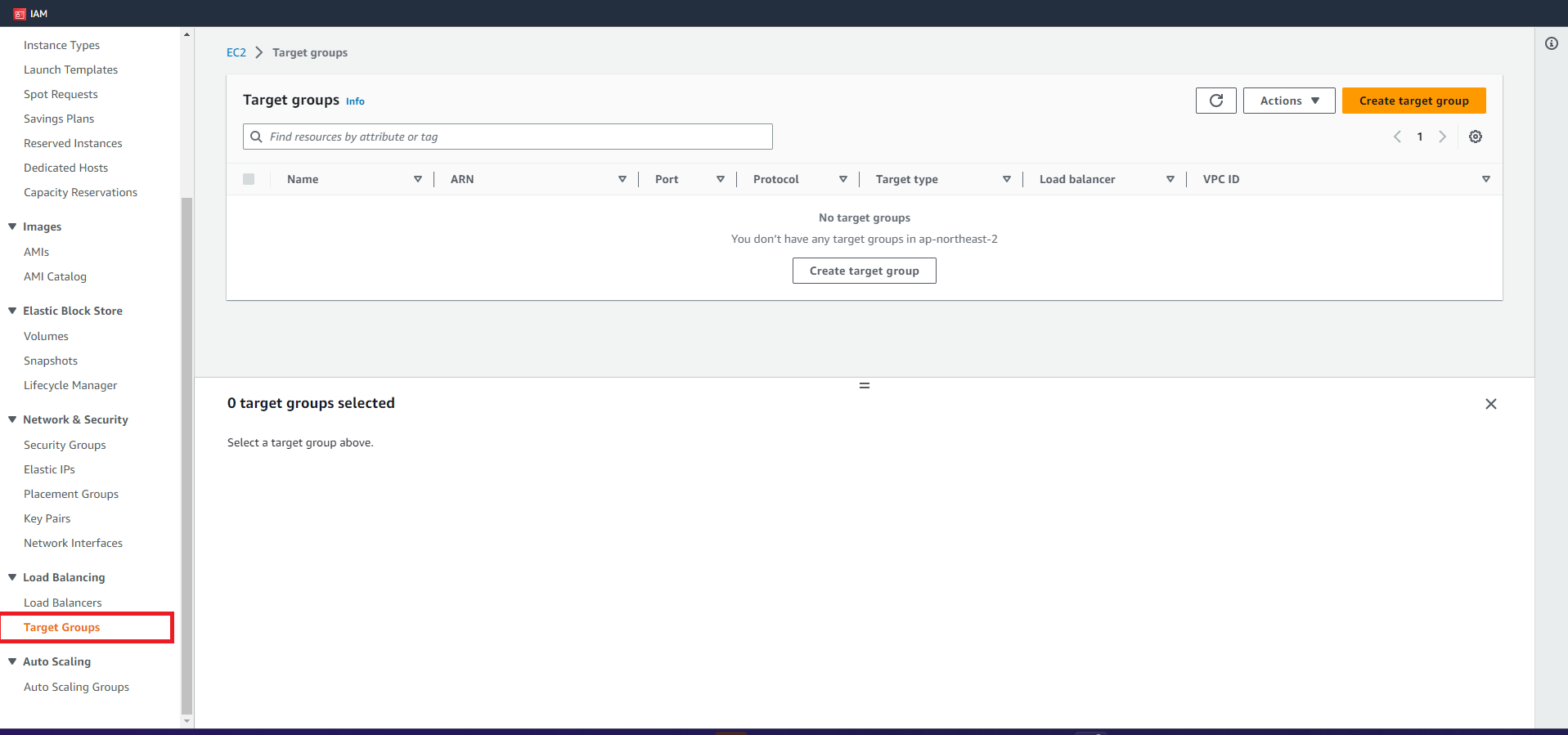Click the EC2 breadcrumb link

[x=236, y=52]
